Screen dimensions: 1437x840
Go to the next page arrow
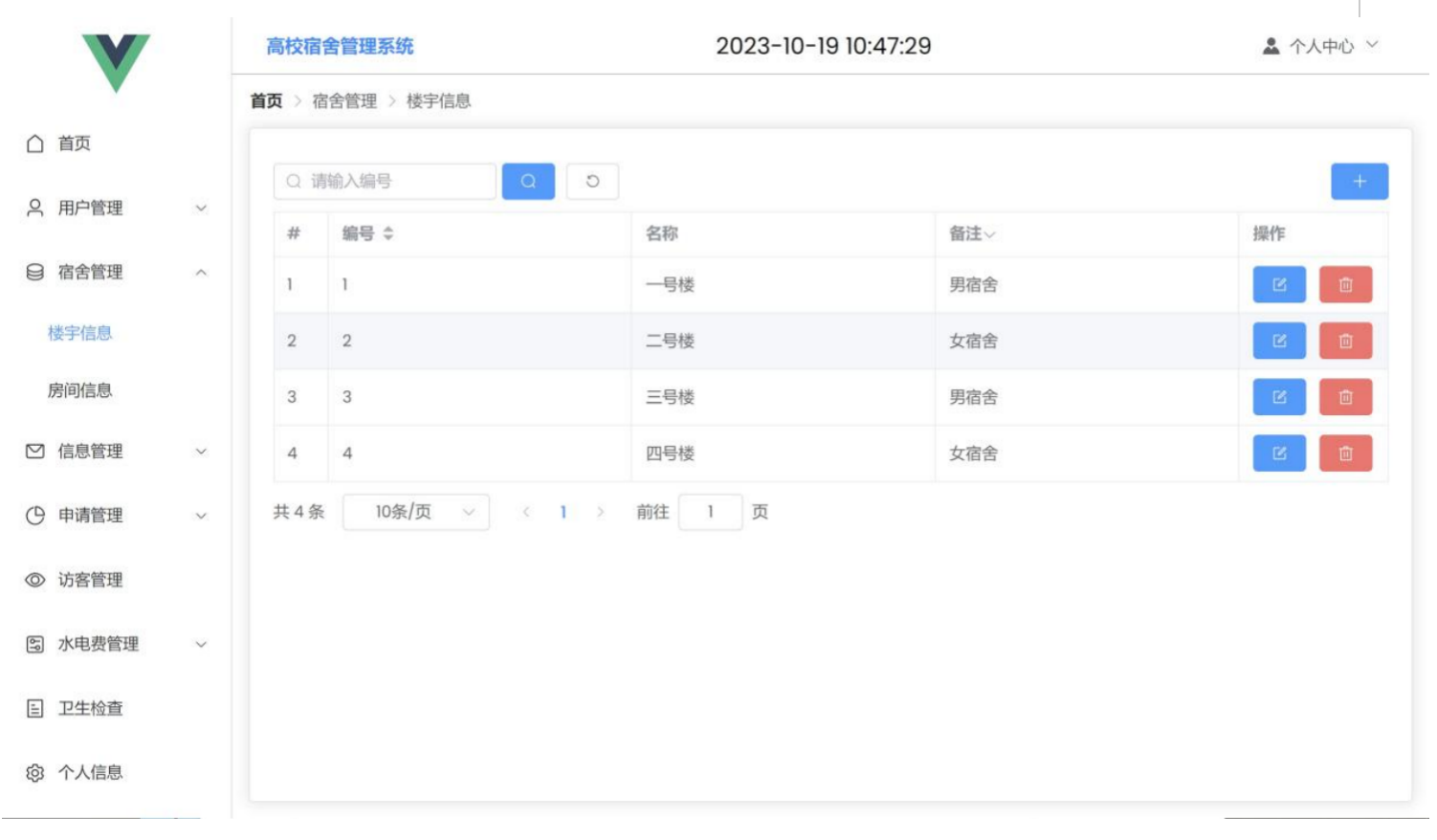click(x=600, y=512)
